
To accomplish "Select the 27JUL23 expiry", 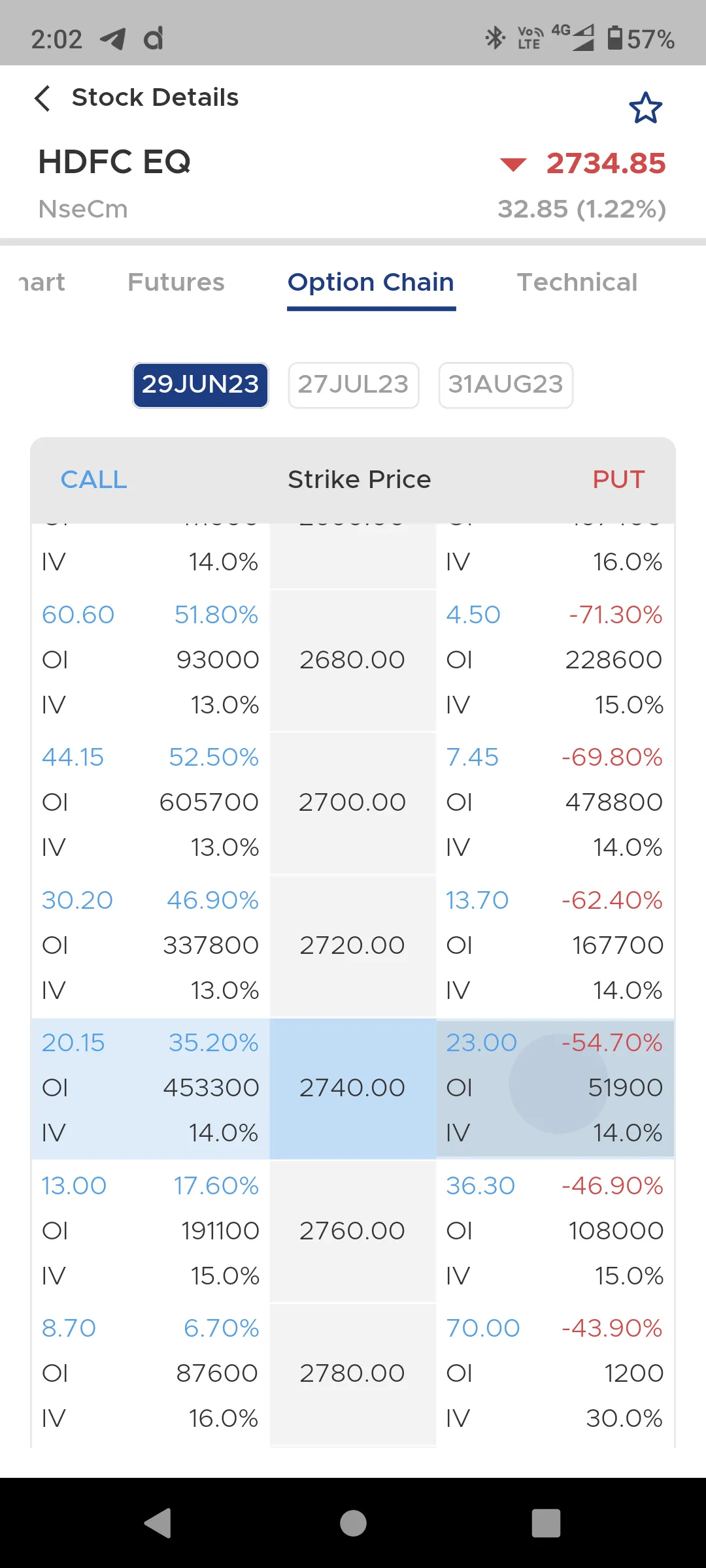I will tap(354, 385).
